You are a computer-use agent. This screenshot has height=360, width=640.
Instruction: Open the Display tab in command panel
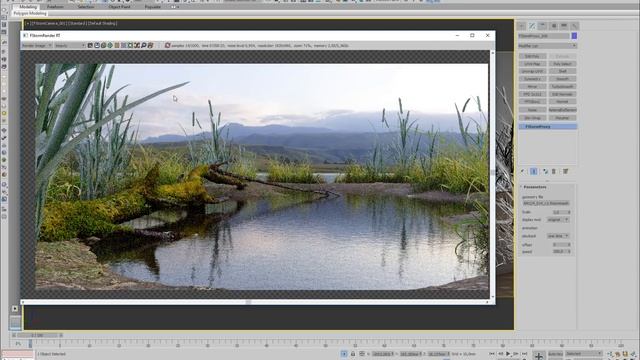pyautogui.click(x=564, y=26)
